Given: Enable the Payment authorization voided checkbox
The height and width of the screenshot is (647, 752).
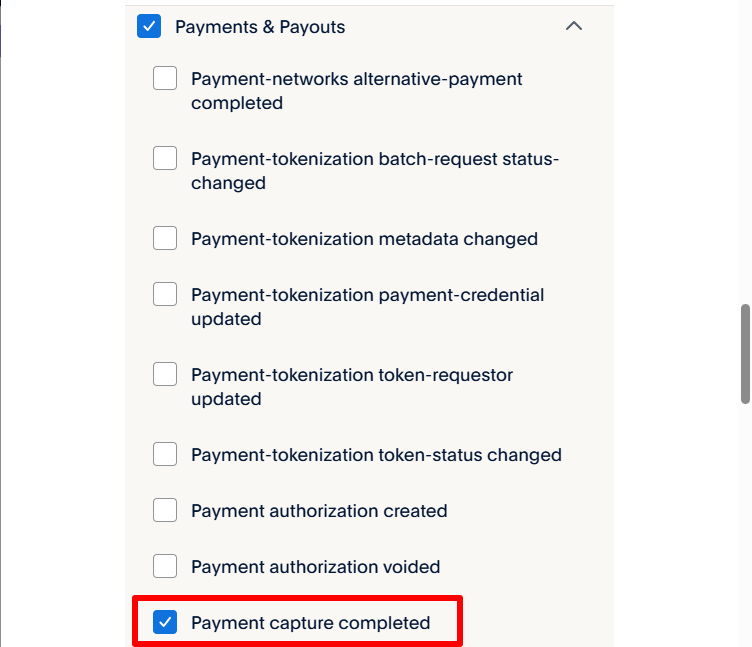Looking at the screenshot, I should tap(165, 567).
